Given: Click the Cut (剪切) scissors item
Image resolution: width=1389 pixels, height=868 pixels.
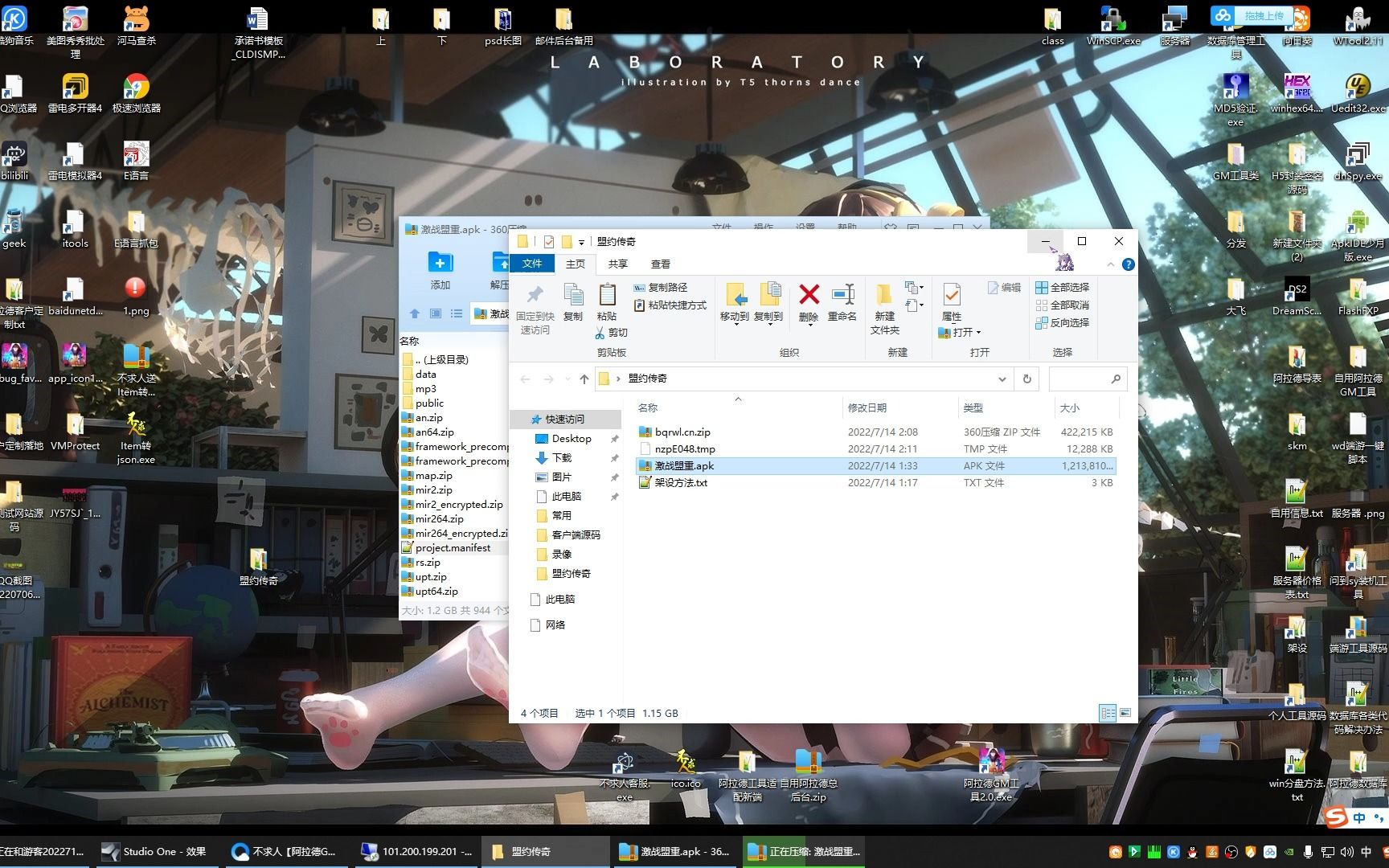Looking at the screenshot, I should [612, 333].
